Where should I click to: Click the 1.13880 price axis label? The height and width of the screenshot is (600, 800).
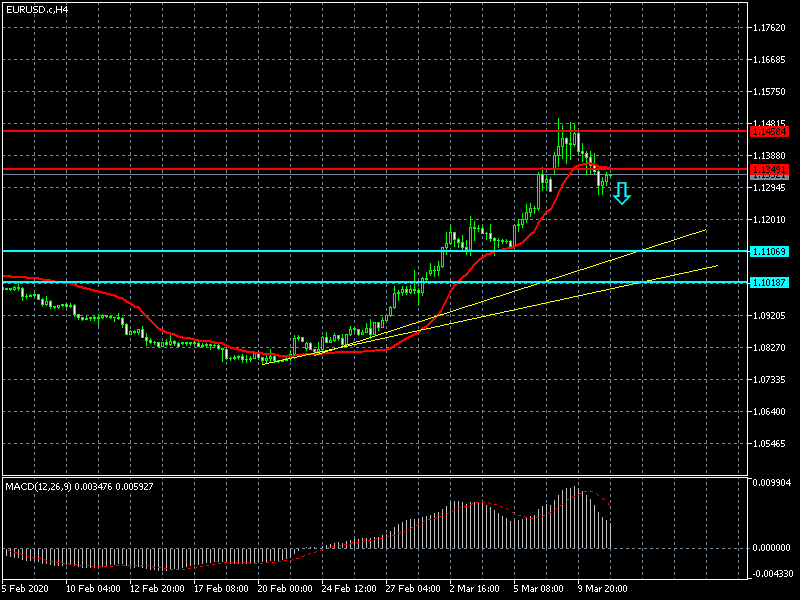(x=769, y=156)
